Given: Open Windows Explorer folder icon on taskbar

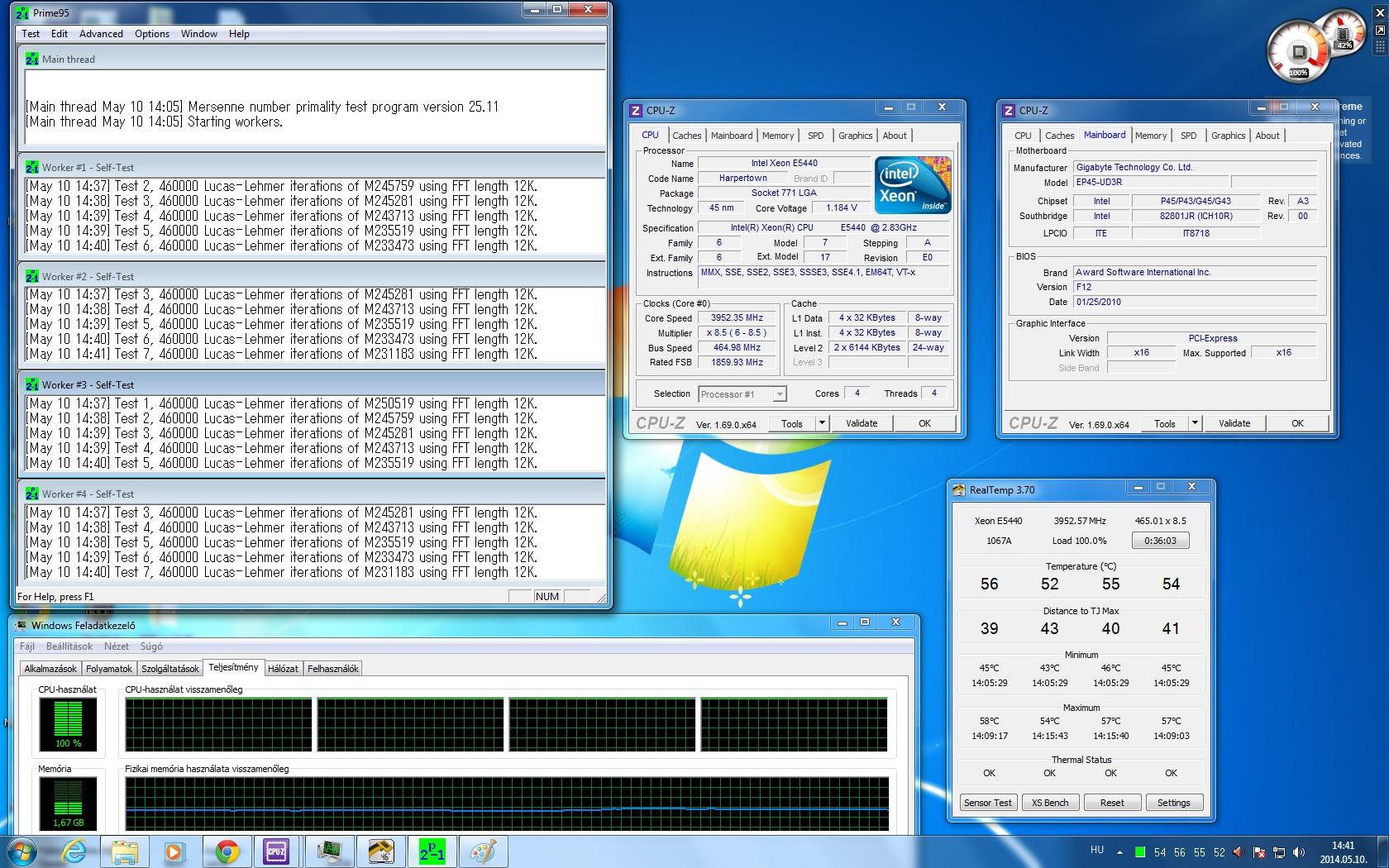Looking at the screenshot, I should (125, 851).
